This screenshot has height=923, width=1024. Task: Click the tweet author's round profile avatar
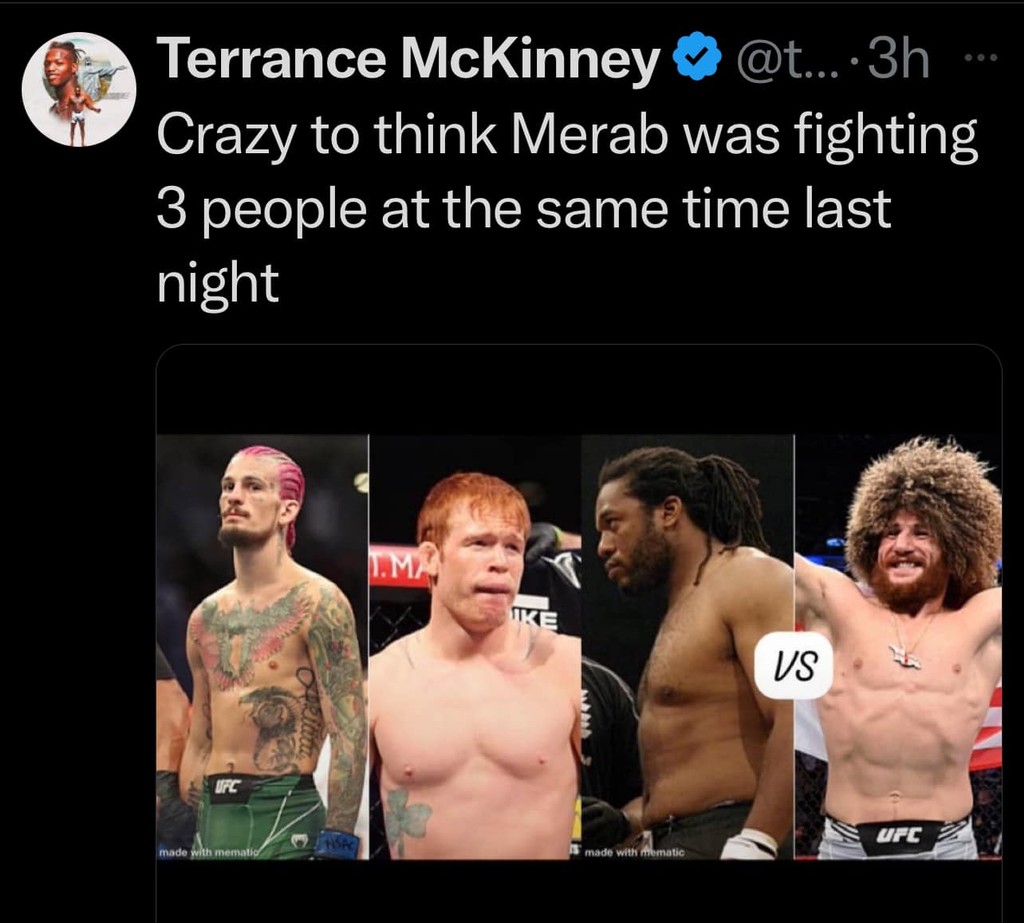coord(79,90)
